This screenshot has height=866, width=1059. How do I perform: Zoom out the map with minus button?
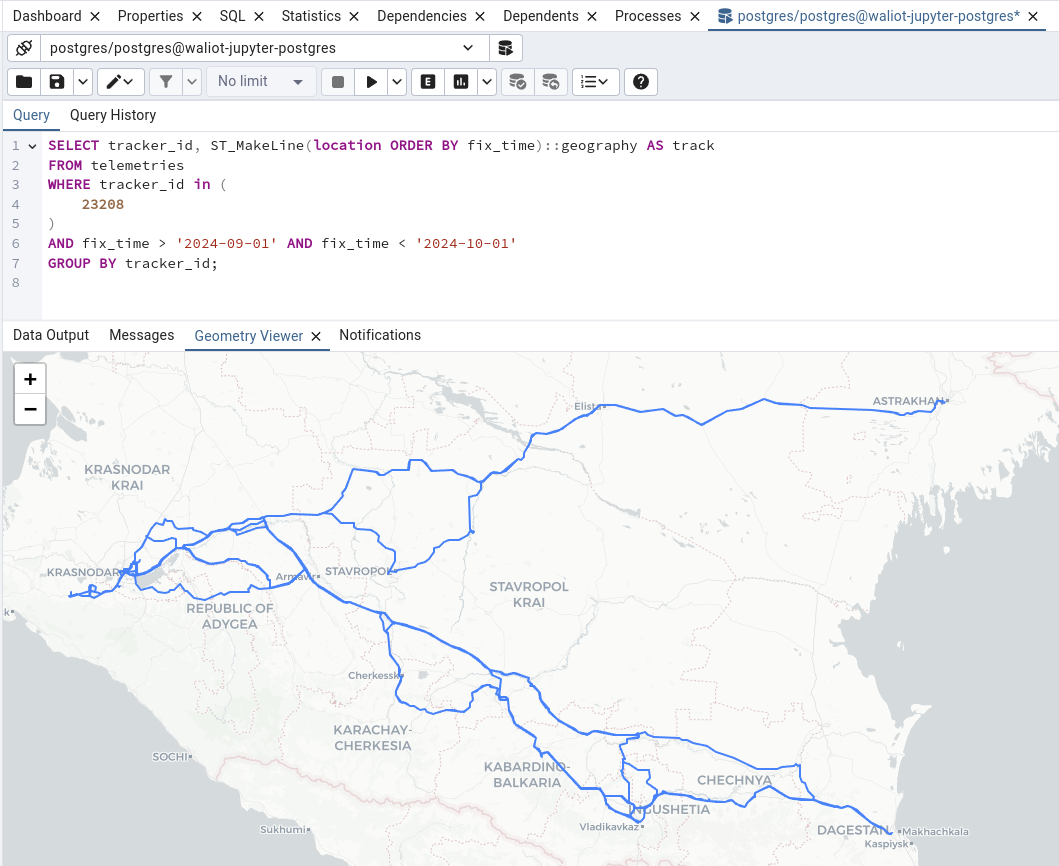click(x=30, y=409)
